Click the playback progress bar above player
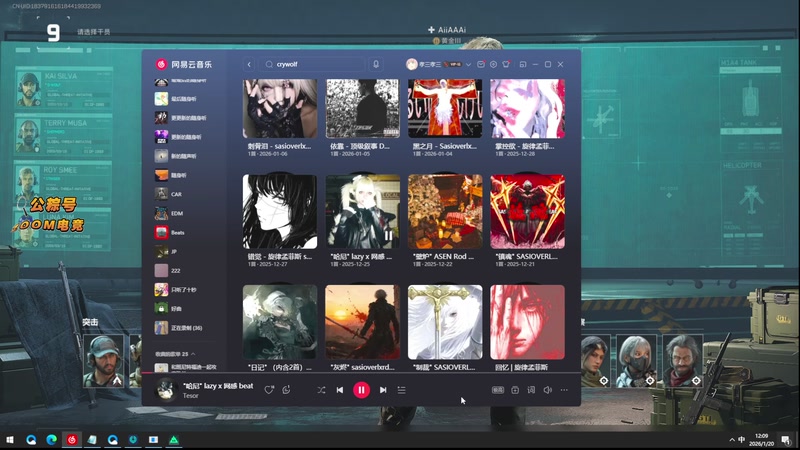The height and width of the screenshot is (450, 800). point(361,373)
